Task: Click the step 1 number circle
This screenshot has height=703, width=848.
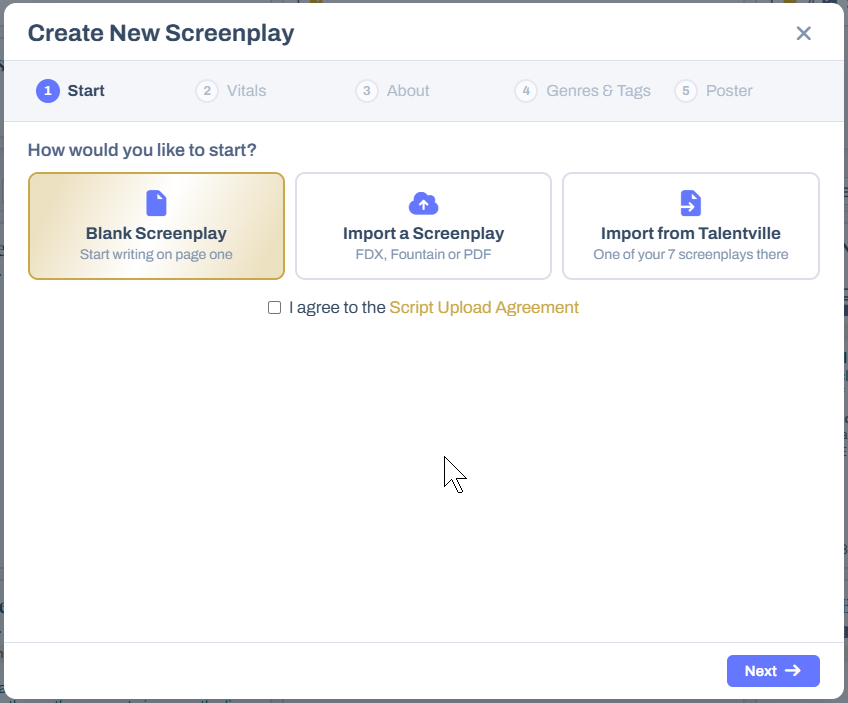Action: tap(48, 91)
